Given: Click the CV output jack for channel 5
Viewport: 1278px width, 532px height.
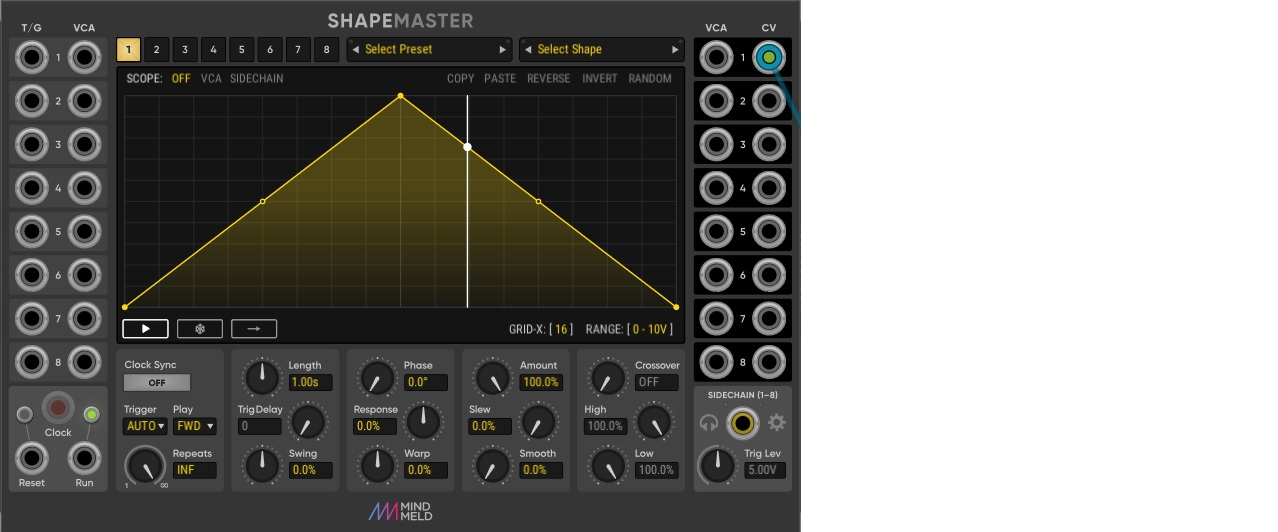Looking at the screenshot, I should 768,231.
